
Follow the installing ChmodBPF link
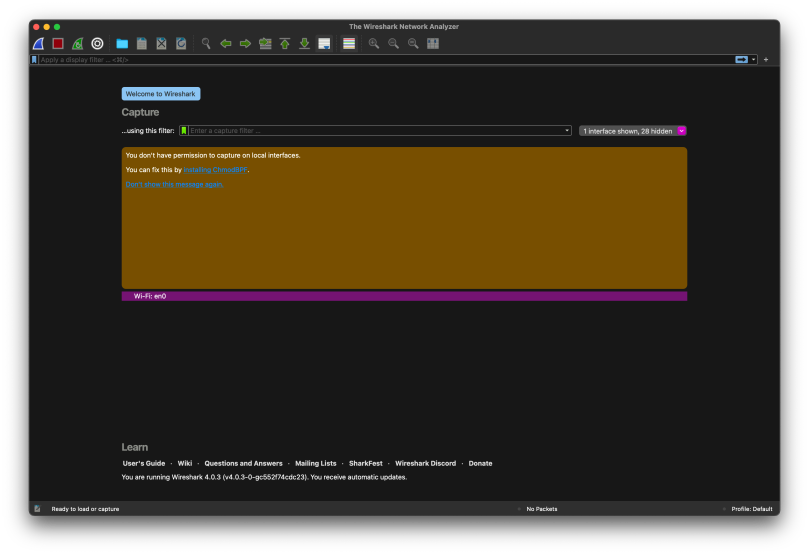pos(216,170)
